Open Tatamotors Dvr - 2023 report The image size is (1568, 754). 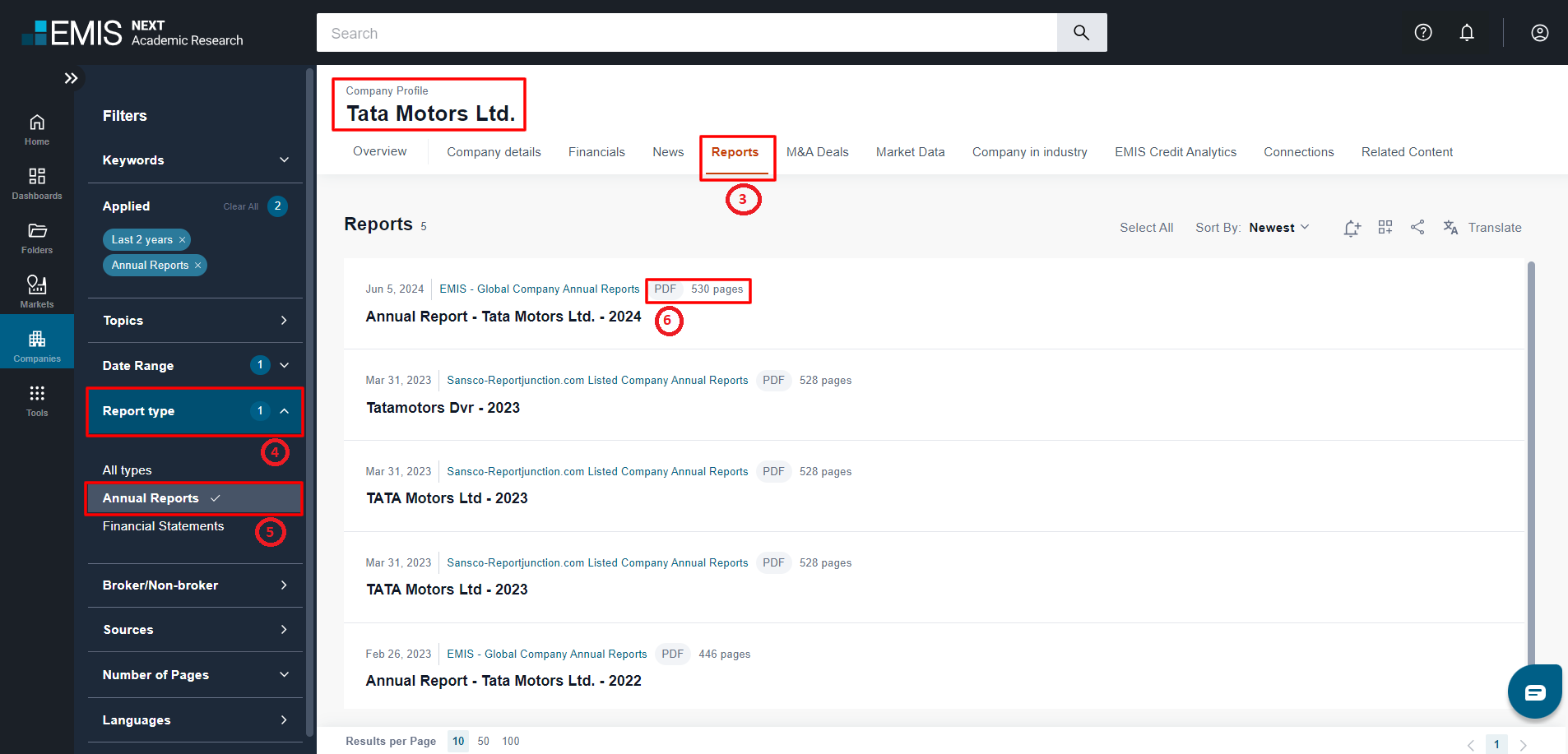(443, 408)
